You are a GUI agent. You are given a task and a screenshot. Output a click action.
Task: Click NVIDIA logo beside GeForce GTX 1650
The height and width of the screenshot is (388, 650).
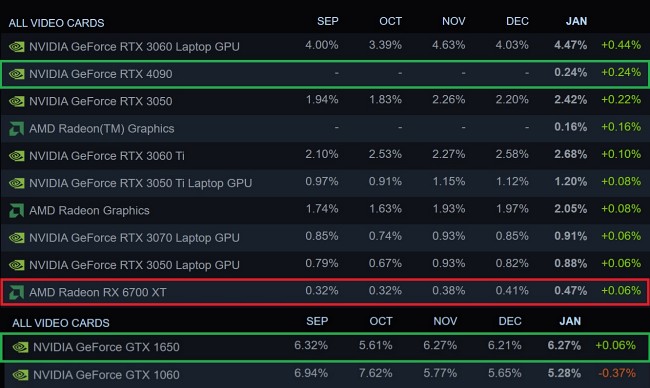click(x=20, y=347)
